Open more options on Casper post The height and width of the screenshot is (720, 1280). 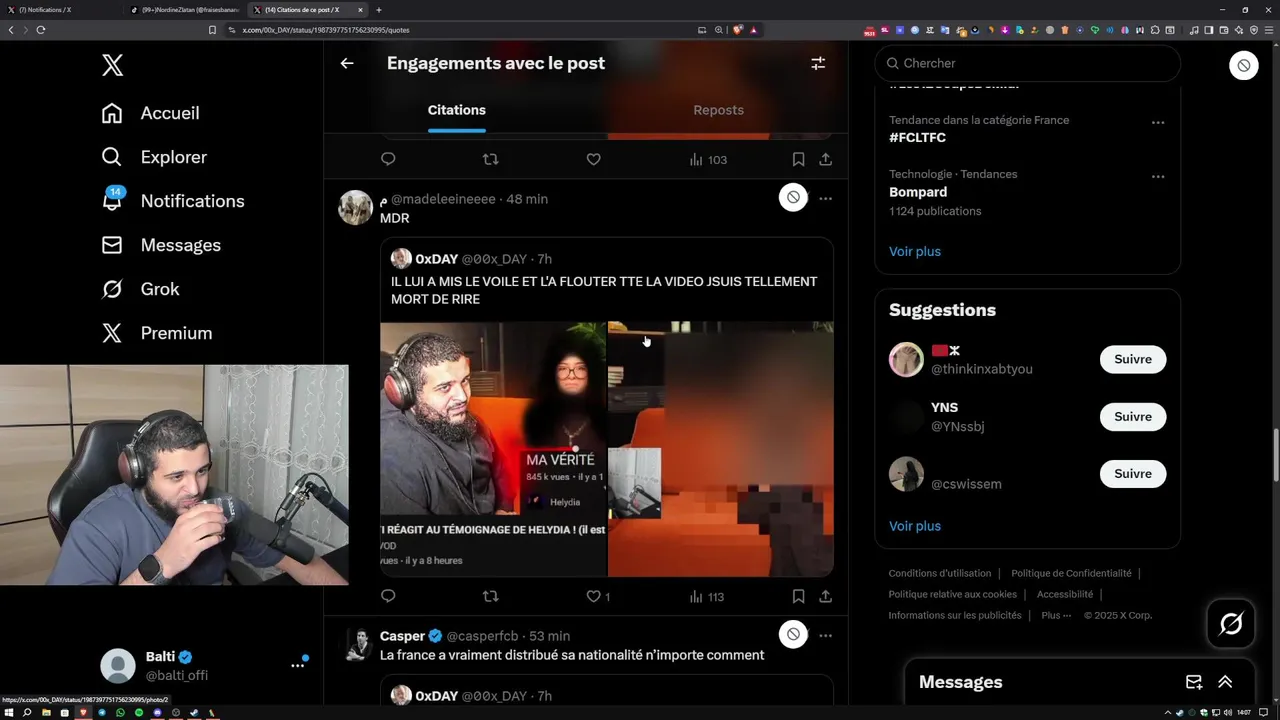tap(825, 634)
